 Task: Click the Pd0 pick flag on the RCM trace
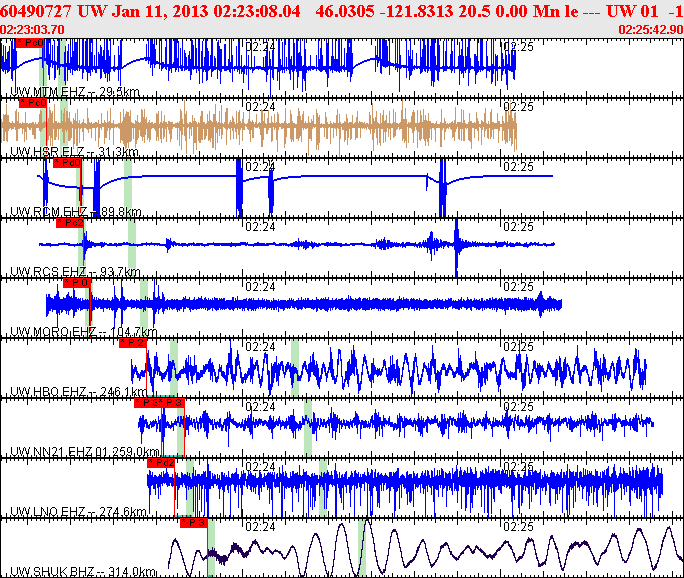(x=67, y=163)
